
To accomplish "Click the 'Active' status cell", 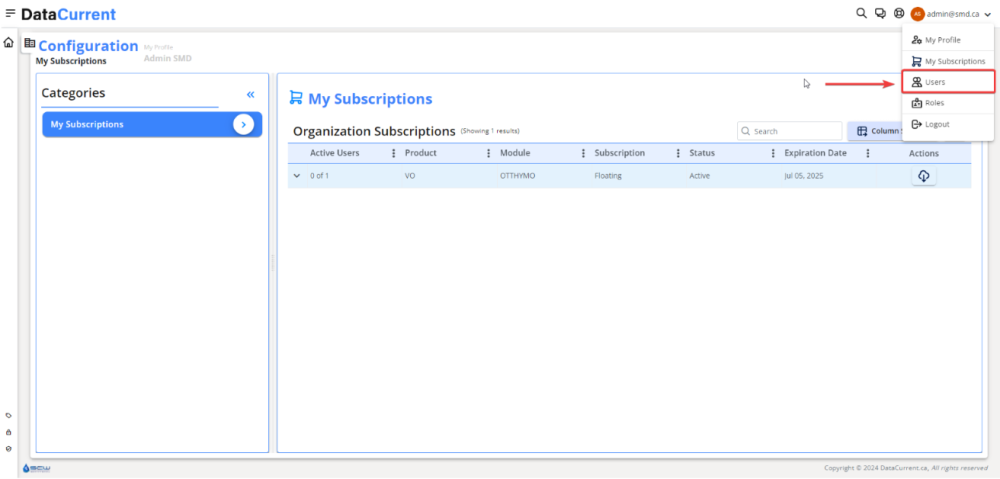I will [x=700, y=175].
